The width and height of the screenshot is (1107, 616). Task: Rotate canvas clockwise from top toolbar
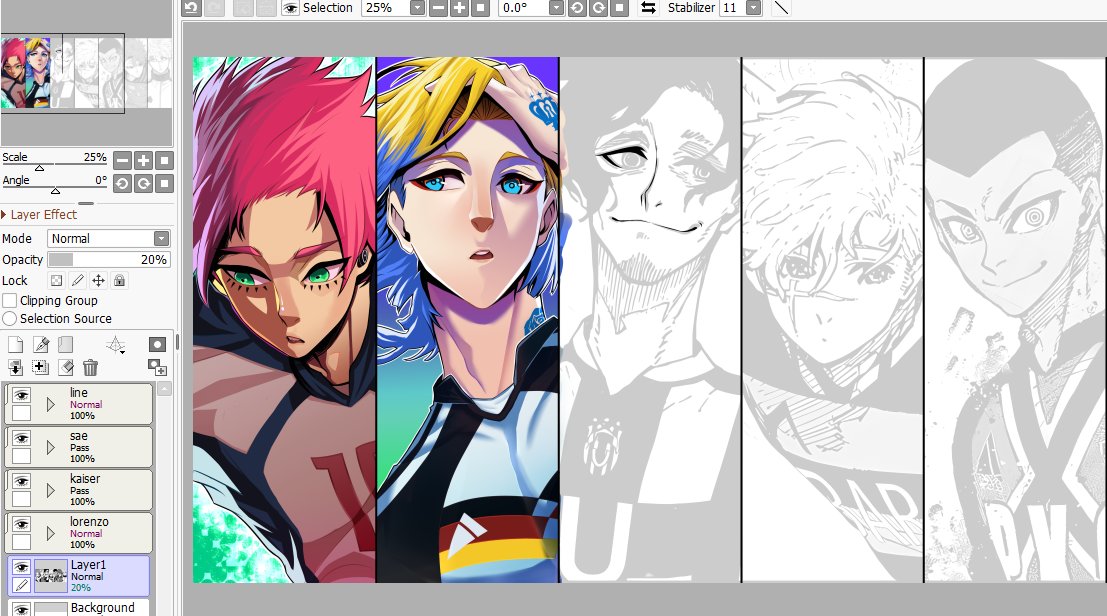[599, 8]
